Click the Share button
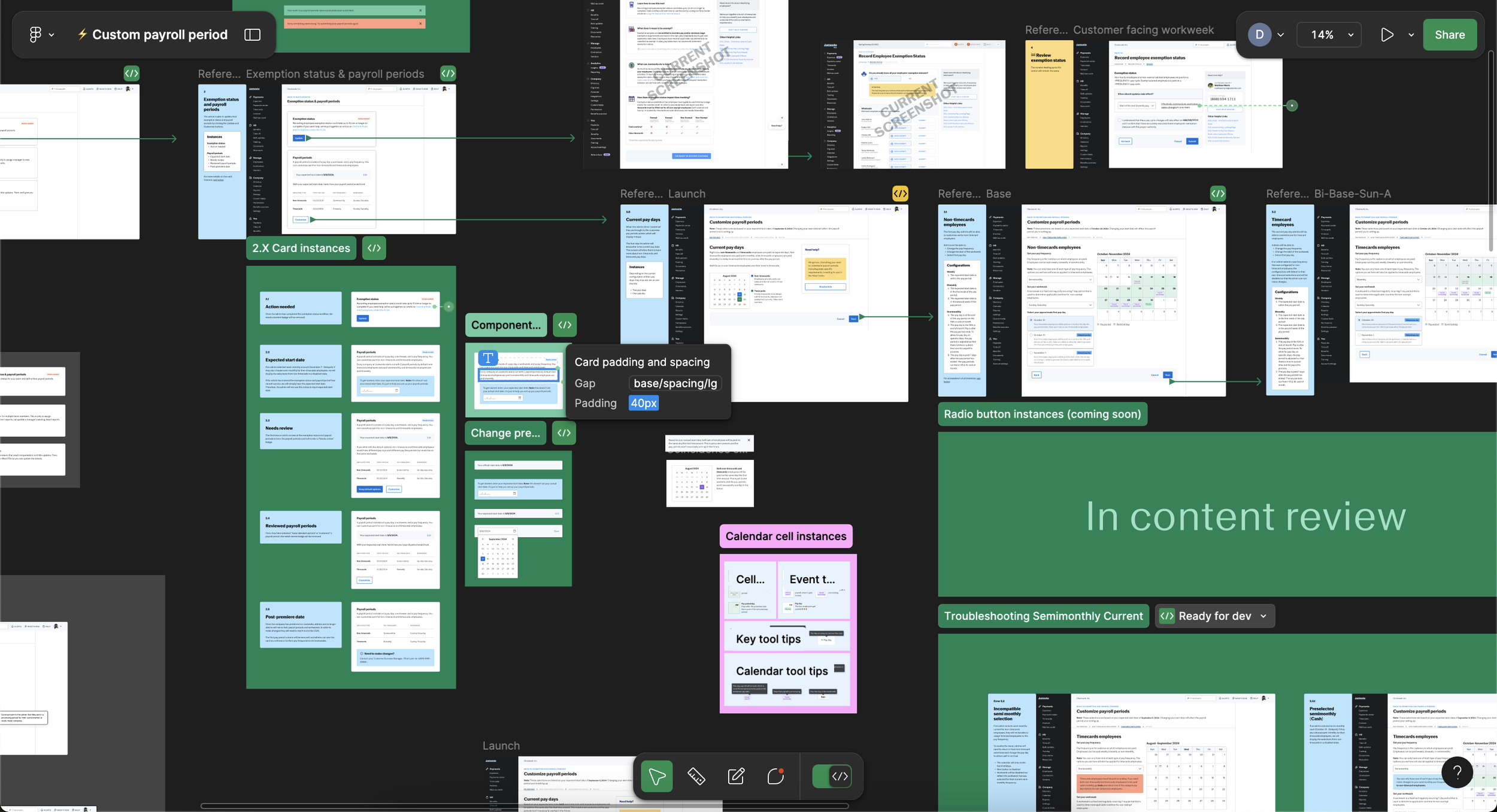Viewport: 1497px width, 812px height. click(x=1449, y=35)
